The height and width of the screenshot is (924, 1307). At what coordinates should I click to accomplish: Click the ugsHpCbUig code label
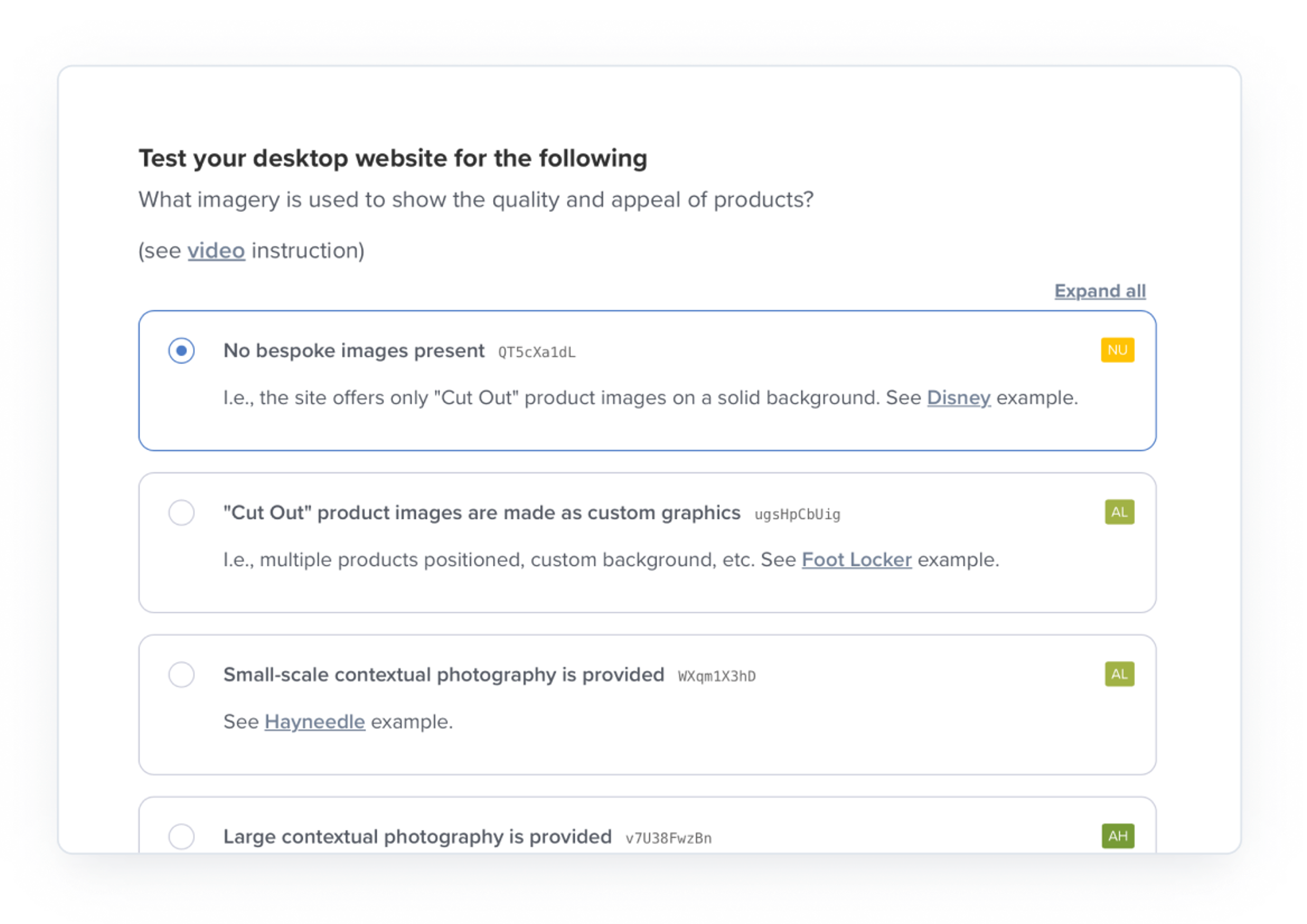pos(796,514)
